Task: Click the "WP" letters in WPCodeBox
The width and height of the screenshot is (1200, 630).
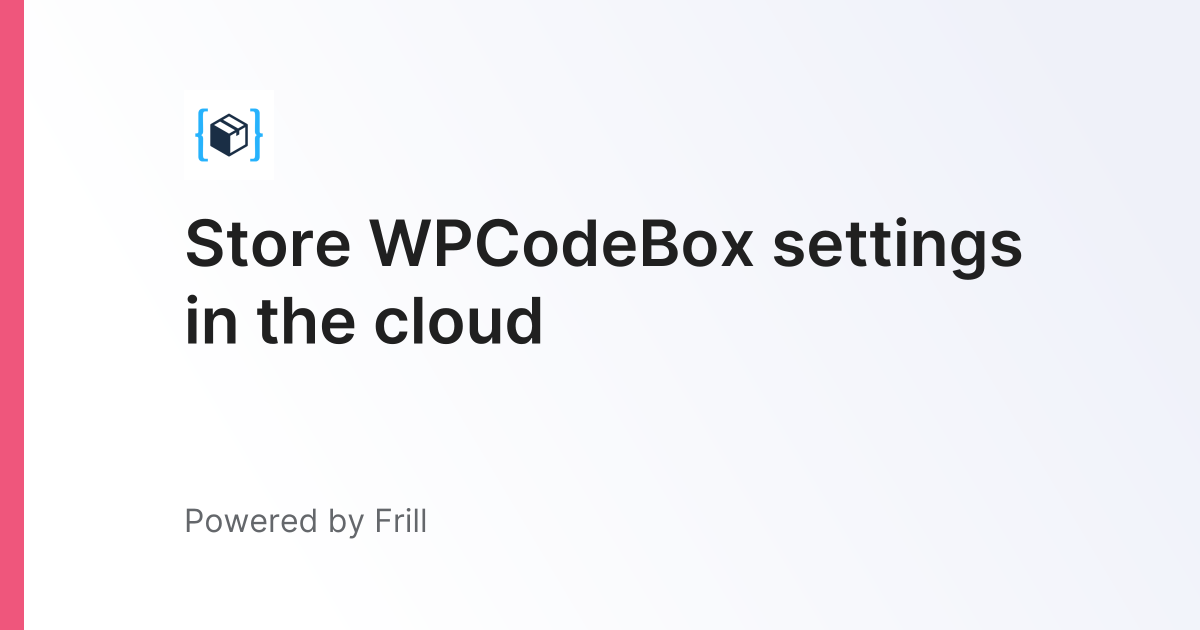Action: click(x=418, y=244)
